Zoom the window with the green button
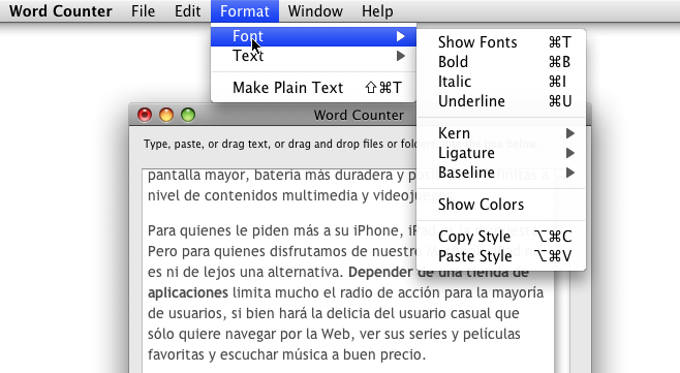 click(x=188, y=115)
